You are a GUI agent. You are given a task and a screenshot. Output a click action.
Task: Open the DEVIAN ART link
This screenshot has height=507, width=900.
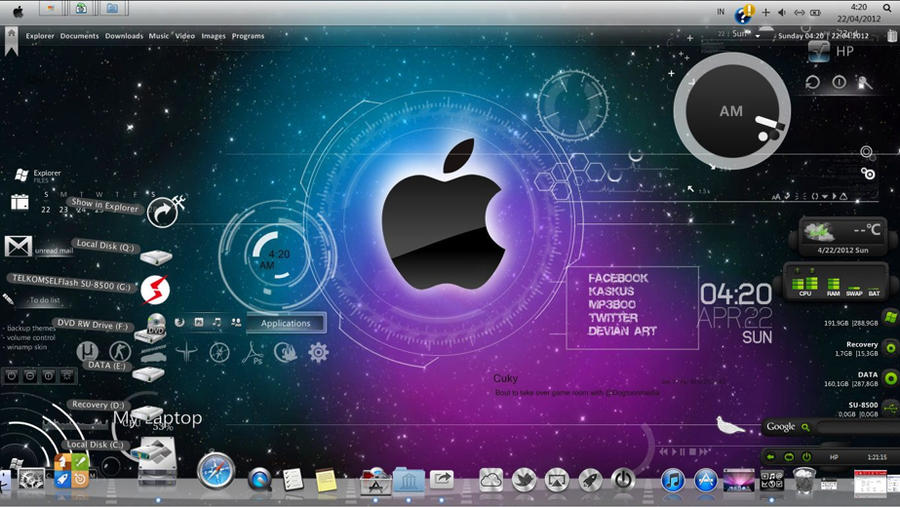pyautogui.click(x=622, y=331)
